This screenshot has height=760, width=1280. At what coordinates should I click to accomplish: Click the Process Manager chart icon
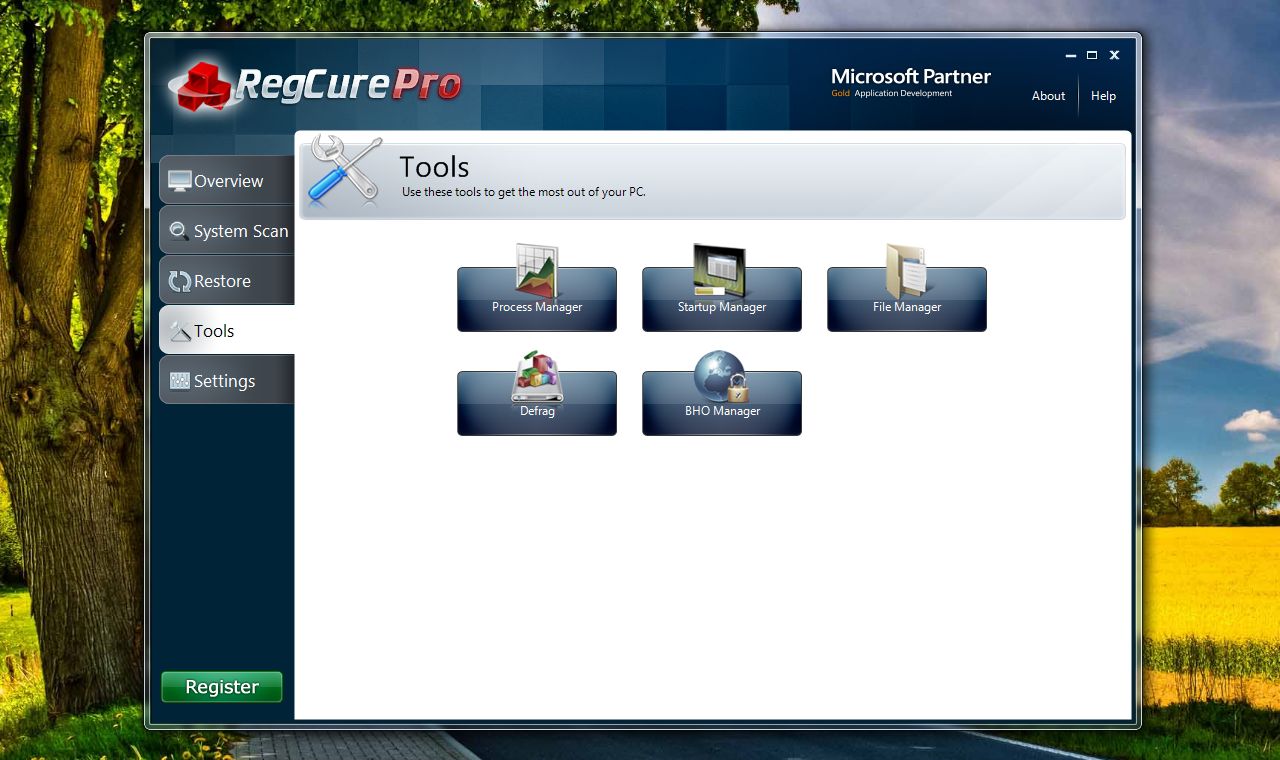(x=537, y=270)
